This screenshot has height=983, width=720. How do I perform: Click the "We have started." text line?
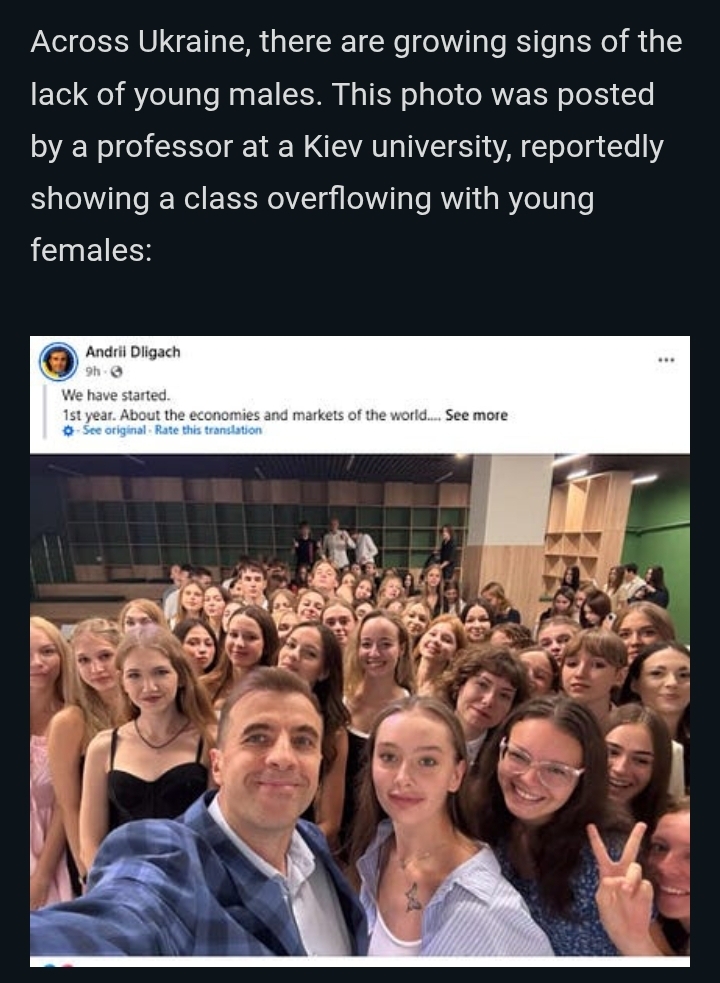pyautogui.click(x=116, y=396)
